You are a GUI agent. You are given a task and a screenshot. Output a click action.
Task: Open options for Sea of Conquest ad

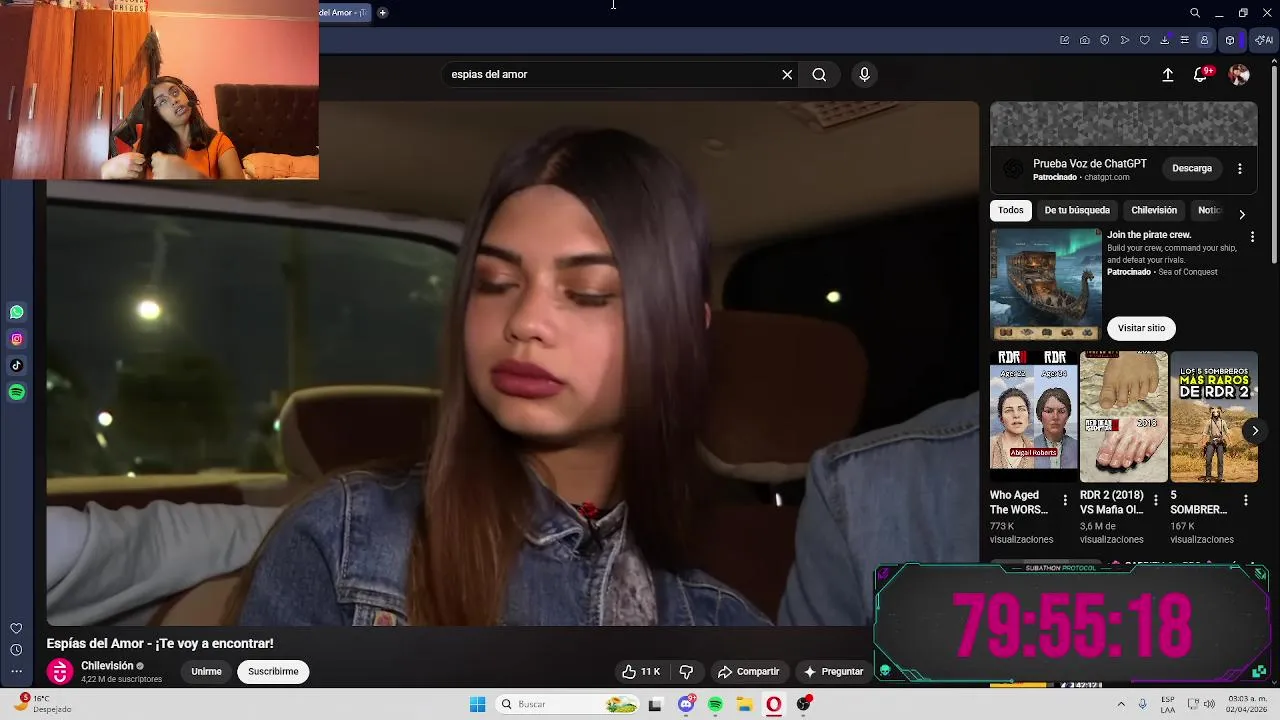1252,237
